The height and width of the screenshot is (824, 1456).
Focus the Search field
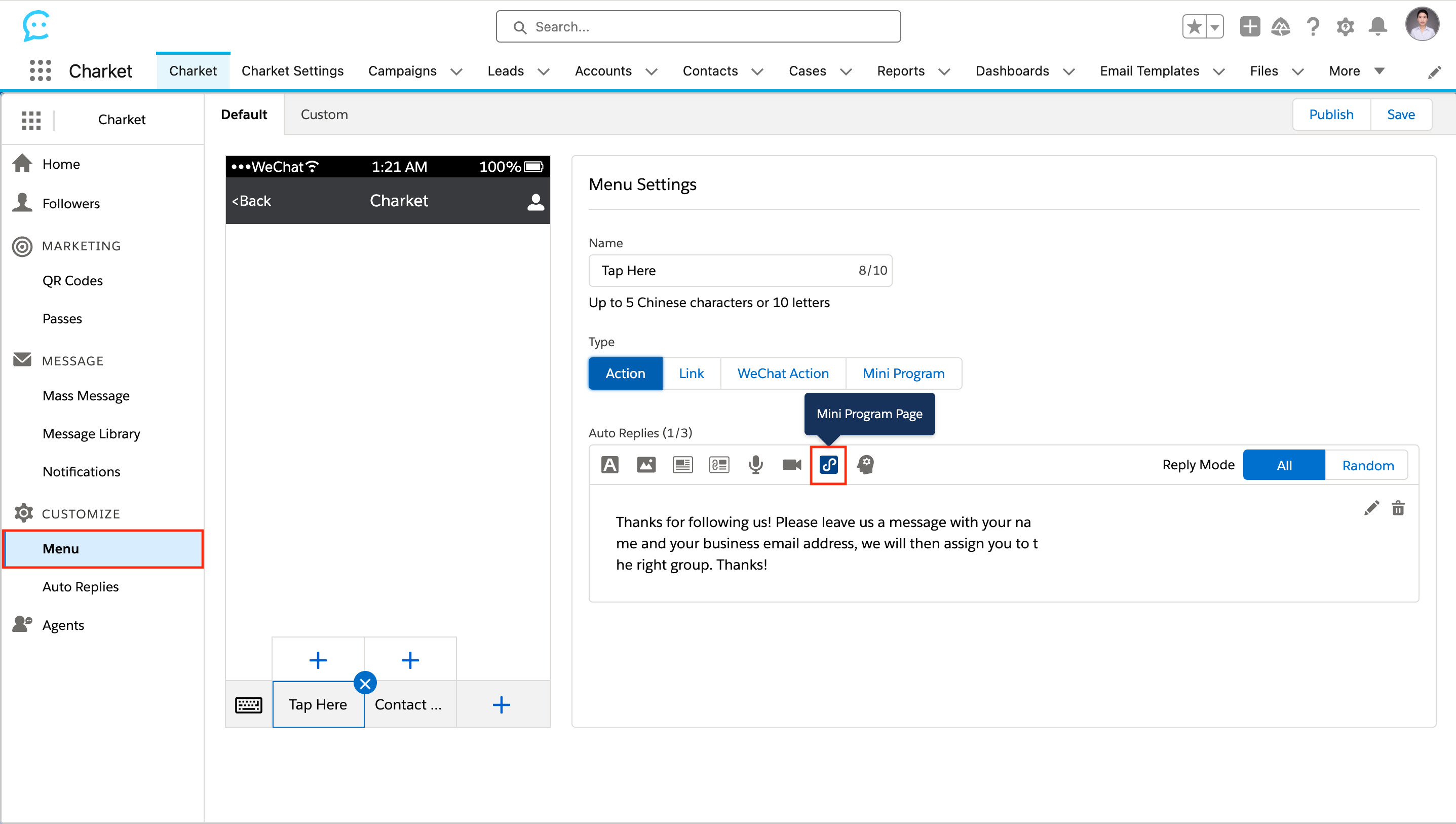pyautogui.click(x=698, y=26)
